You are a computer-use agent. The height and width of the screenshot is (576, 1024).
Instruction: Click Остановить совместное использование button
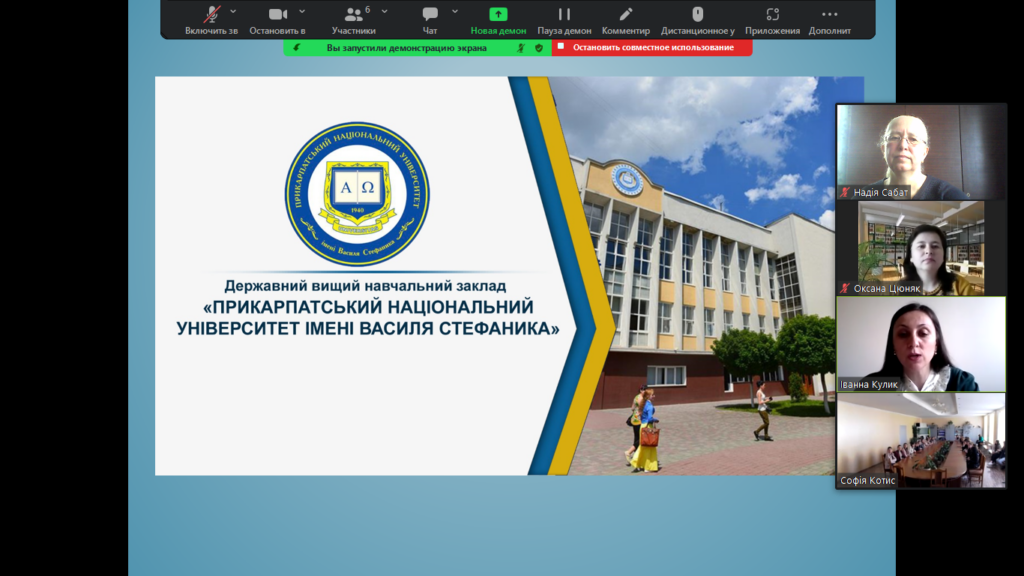point(652,47)
